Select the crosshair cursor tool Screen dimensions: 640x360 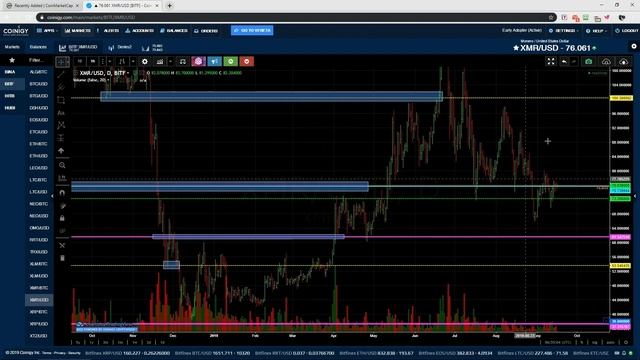tap(62, 62)
